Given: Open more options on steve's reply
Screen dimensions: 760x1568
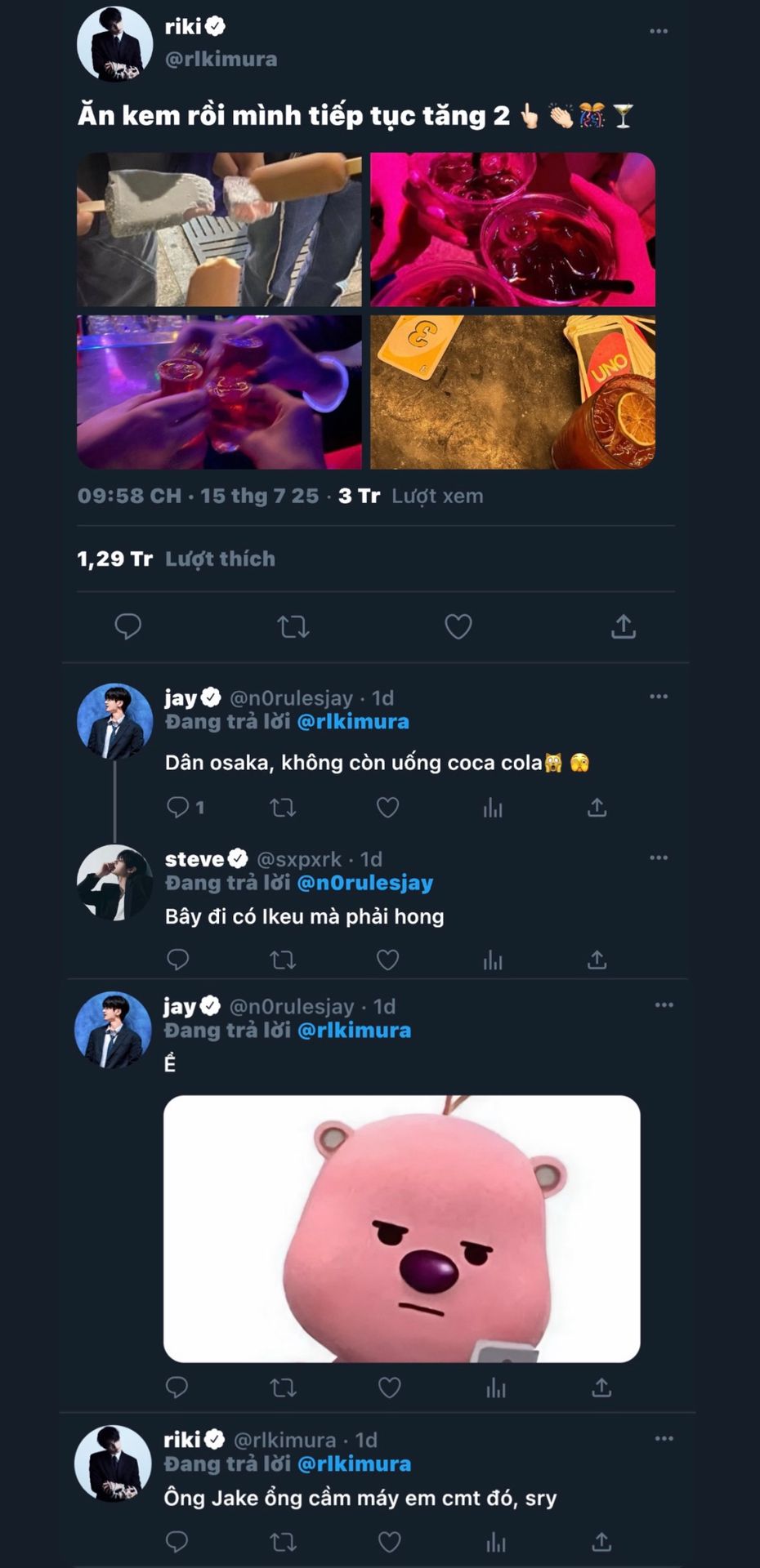Looking at the screenshot, I should 659,857.
